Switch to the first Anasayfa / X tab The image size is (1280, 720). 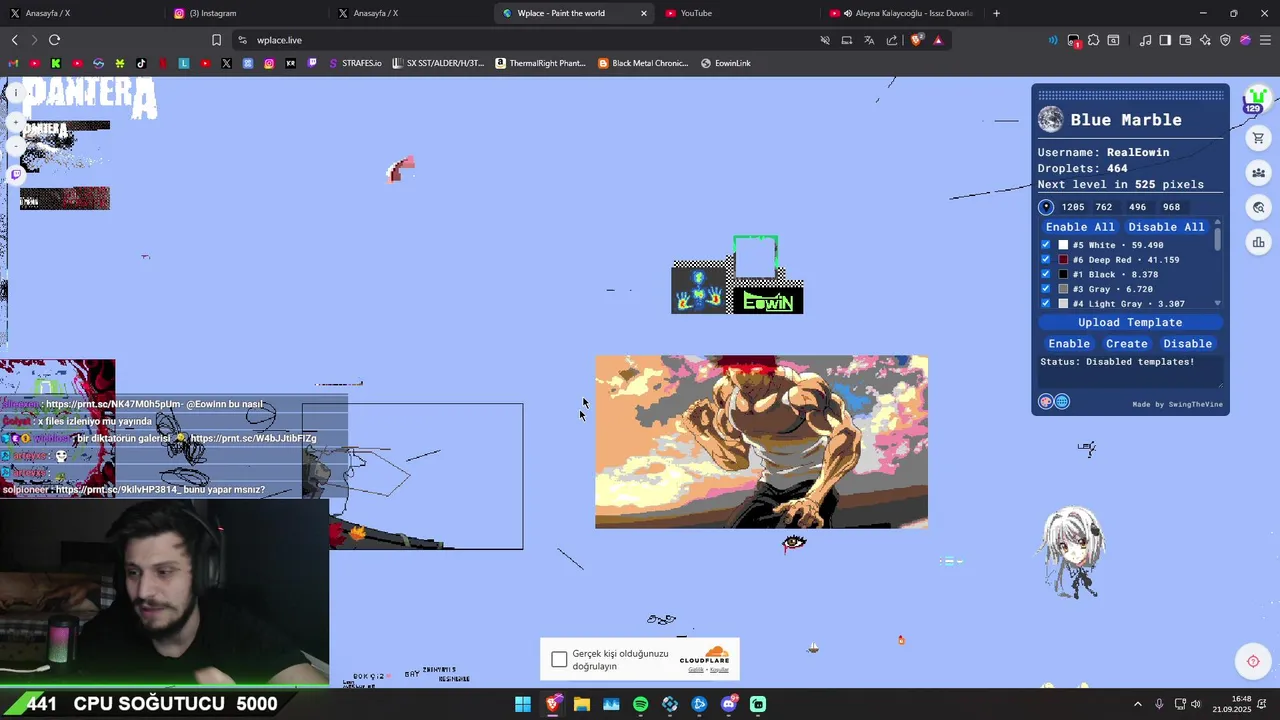click(80, 13)
